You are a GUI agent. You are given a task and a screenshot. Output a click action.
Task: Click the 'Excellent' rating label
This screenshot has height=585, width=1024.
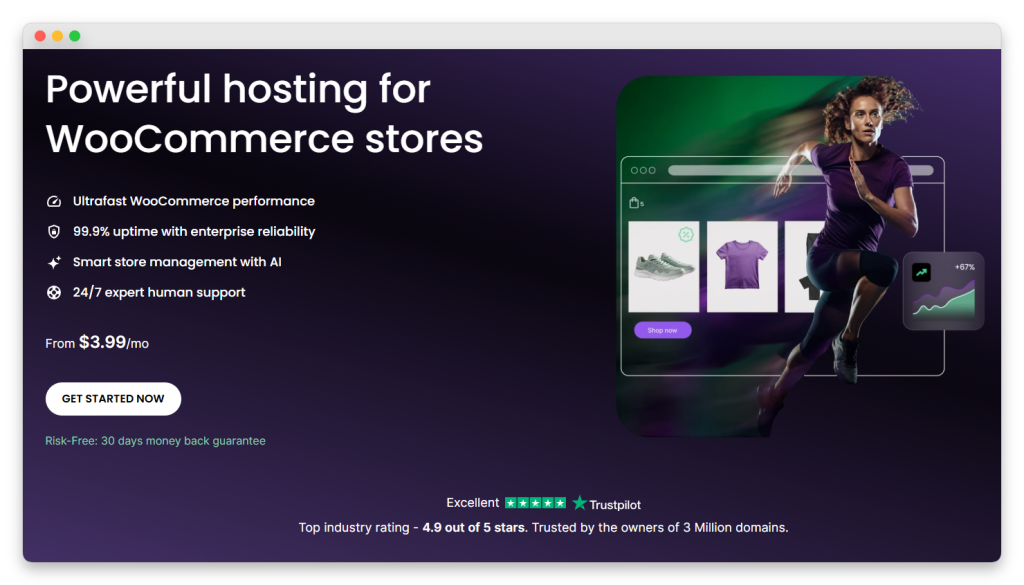pyautogui.click(x=472, y=503)
